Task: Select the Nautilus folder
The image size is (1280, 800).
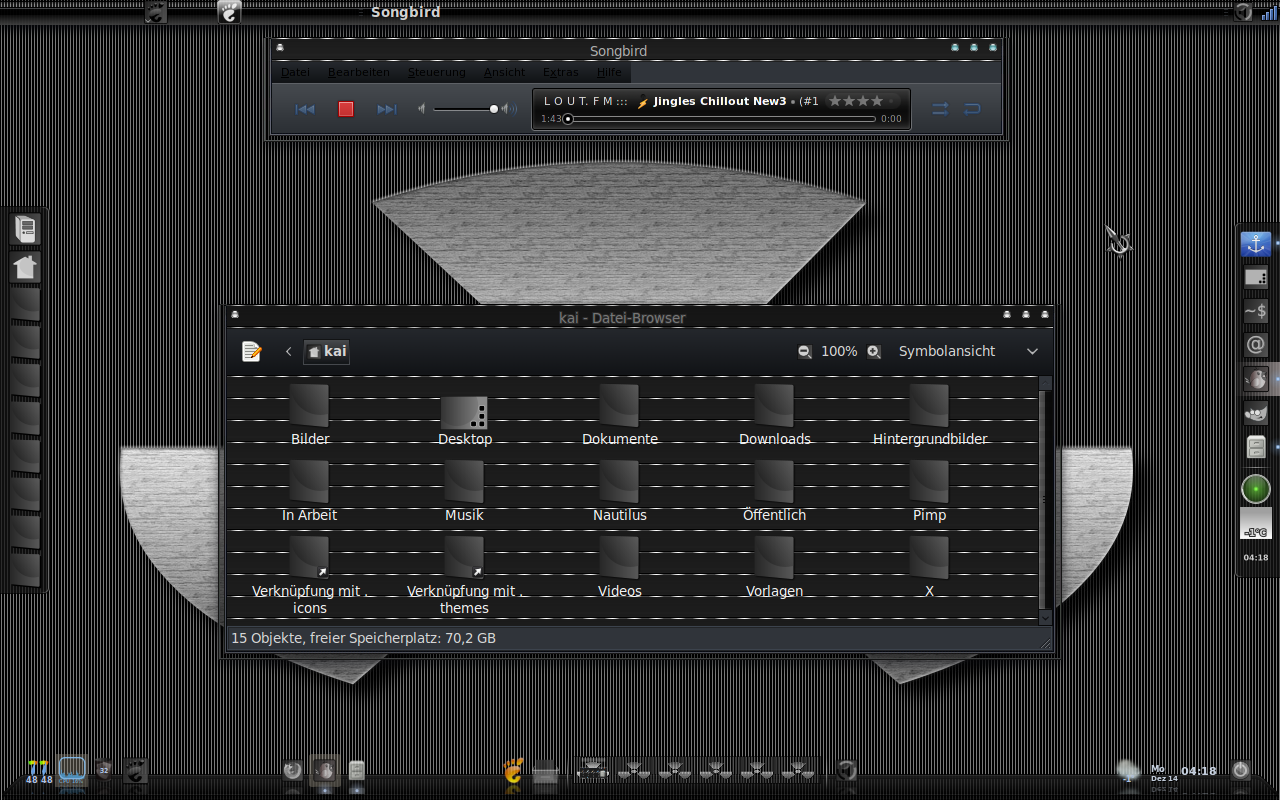Action: tap(620, 490)
